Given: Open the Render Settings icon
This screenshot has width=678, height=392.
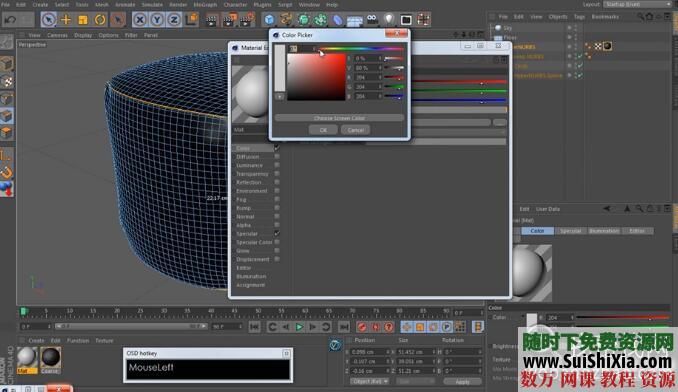Looking at the screenshot, I should (247, 19).
